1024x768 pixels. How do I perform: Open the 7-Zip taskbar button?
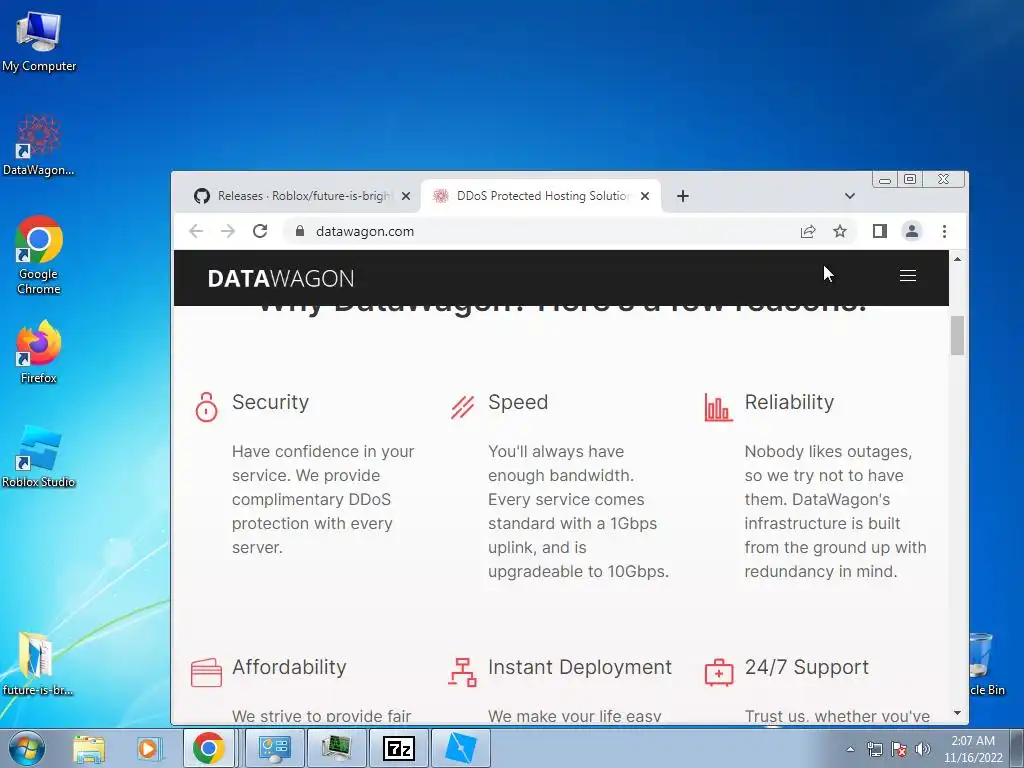[x=399, y=748]
